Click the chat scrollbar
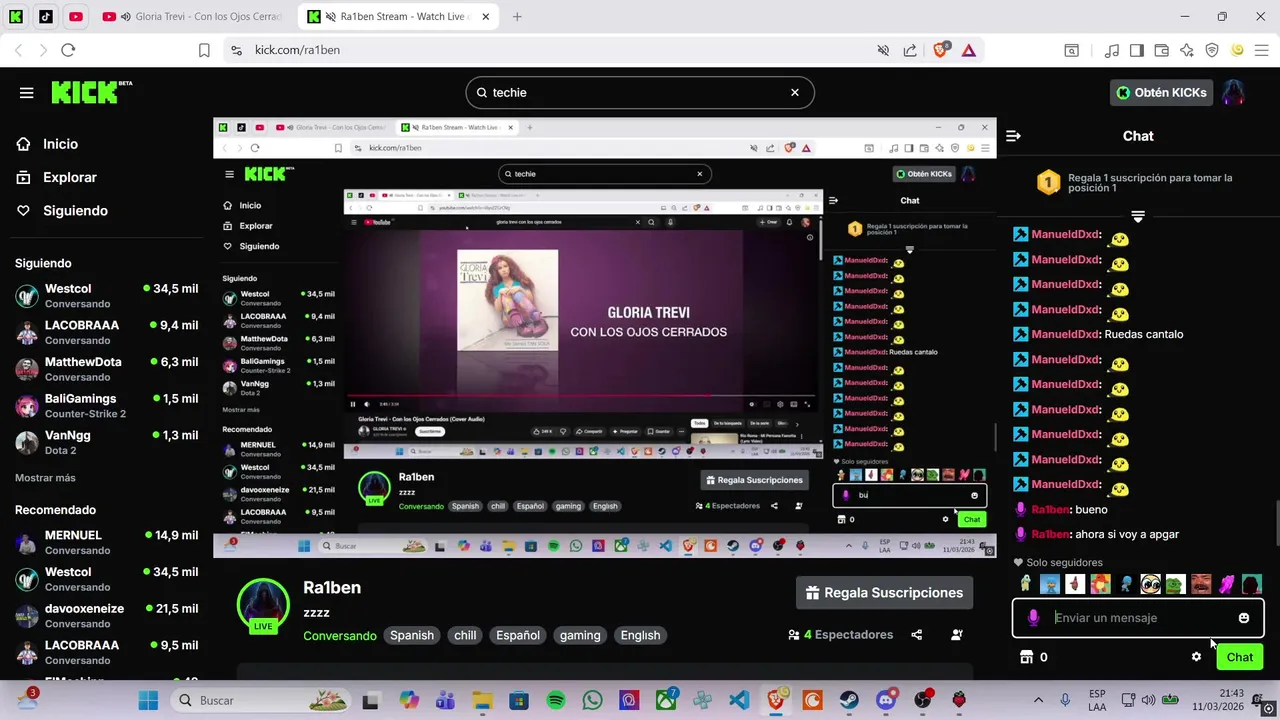1280x720 pixels. pos(1277,522)
